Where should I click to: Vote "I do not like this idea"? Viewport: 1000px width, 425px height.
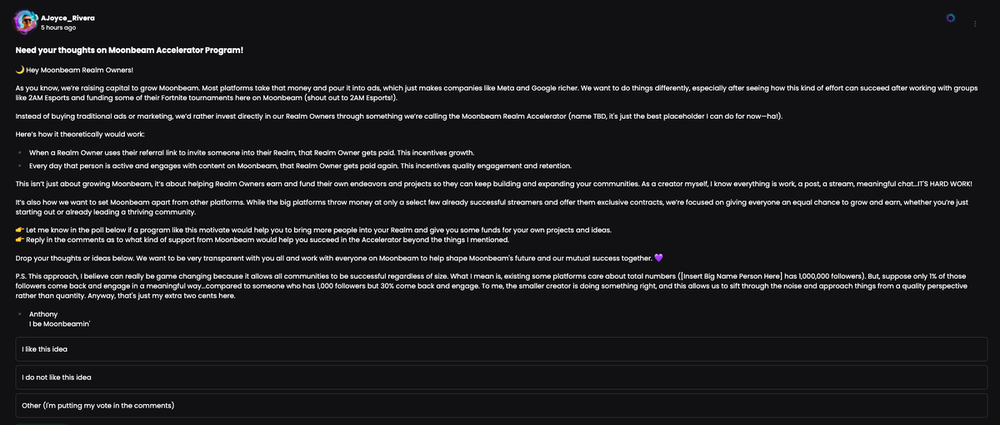(502, 377)
